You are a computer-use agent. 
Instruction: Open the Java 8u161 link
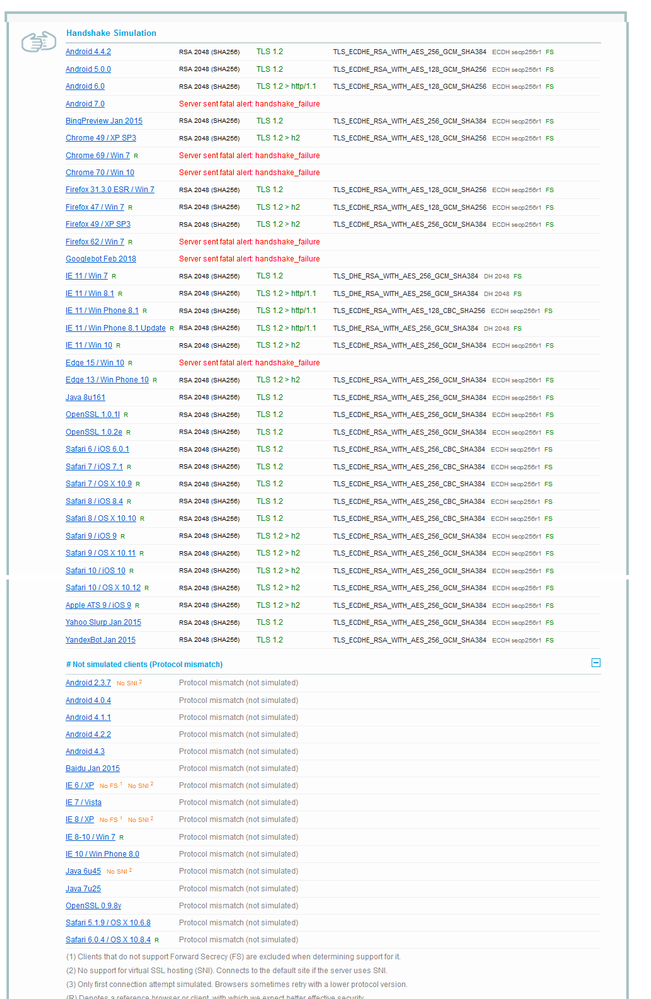click(x=85, y=398)
